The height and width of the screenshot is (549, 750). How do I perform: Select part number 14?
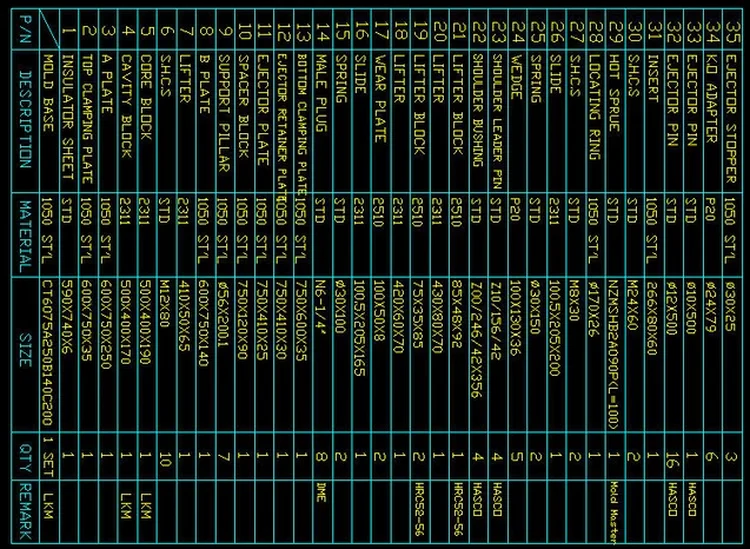(321, 33)
